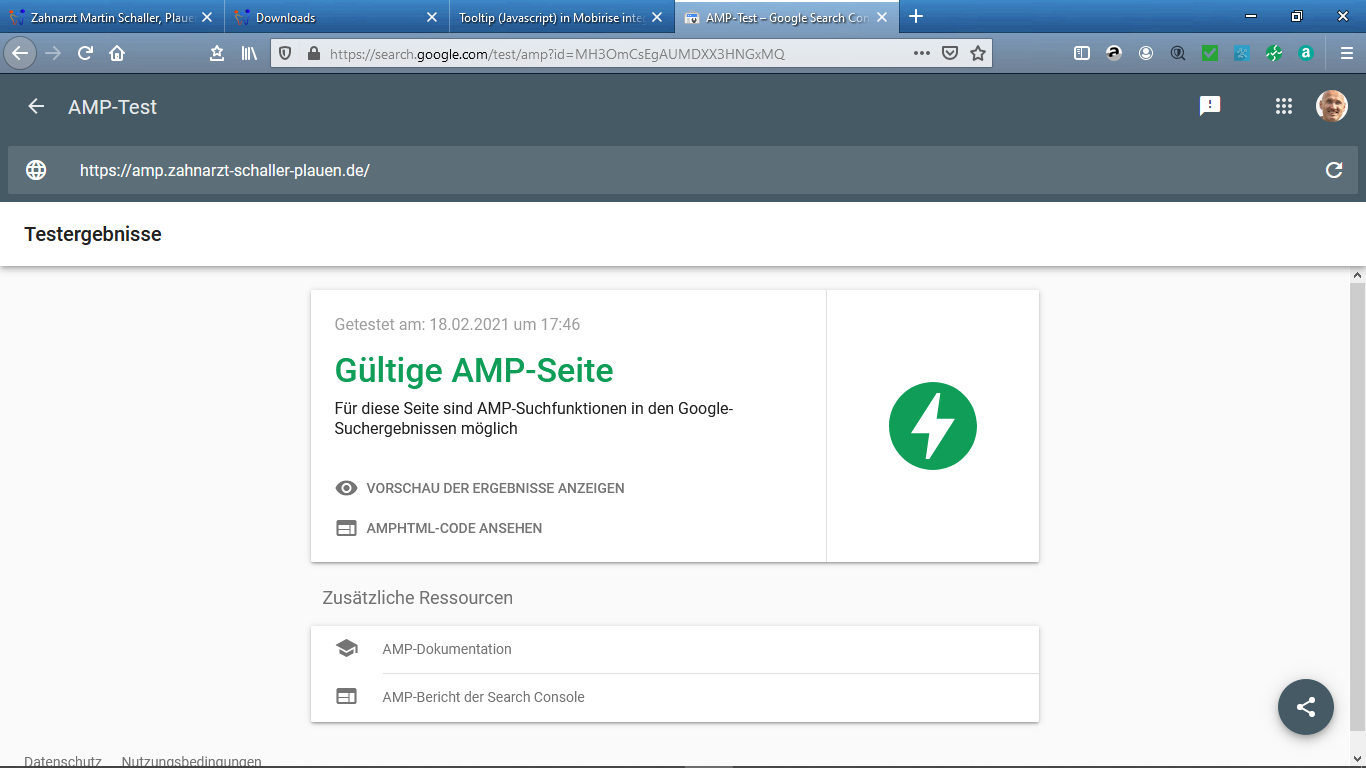Screen dimensions: 1366x768
Task: Switch to the Tooltip (Javascript) in Mobirise tab
Action: click(x=550, y=17)
